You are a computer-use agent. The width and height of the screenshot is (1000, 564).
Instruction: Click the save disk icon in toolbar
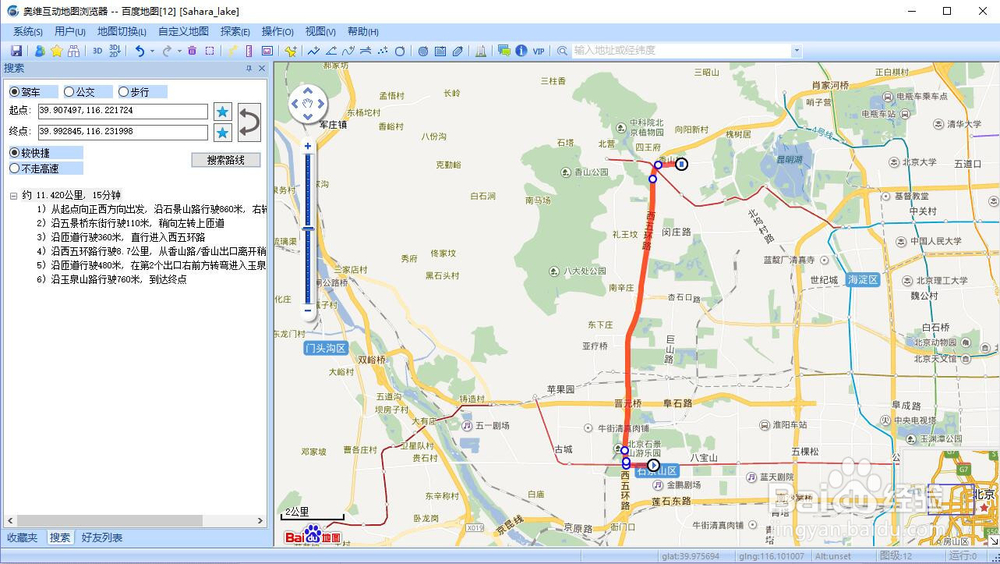[x=17, y=51]
